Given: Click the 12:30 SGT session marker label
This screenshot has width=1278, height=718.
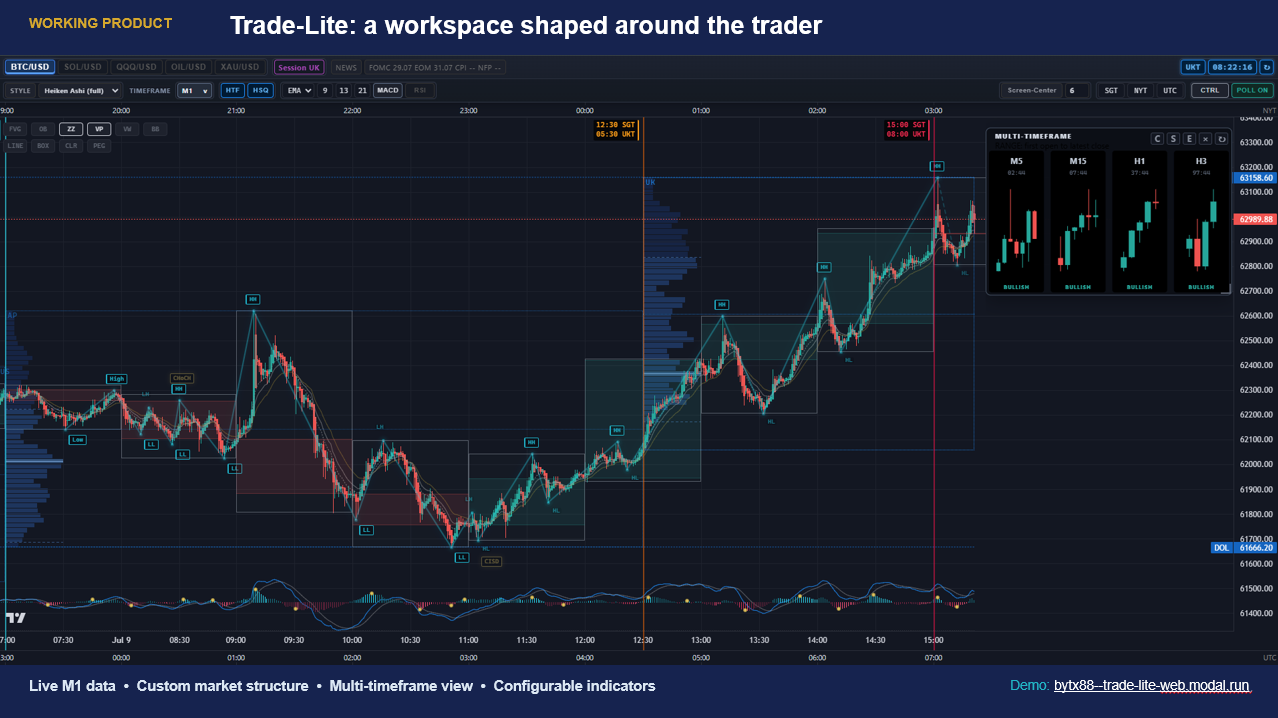Looking at the screenshot, I should pos(615,129).
